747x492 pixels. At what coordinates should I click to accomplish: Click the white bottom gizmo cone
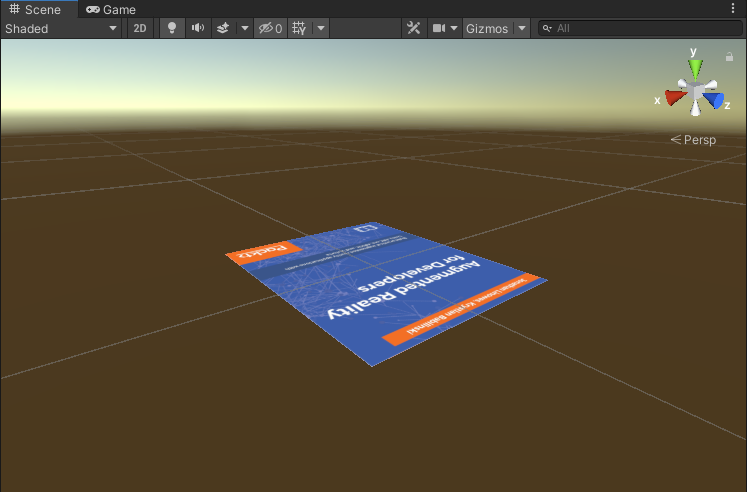coord(696,108)
